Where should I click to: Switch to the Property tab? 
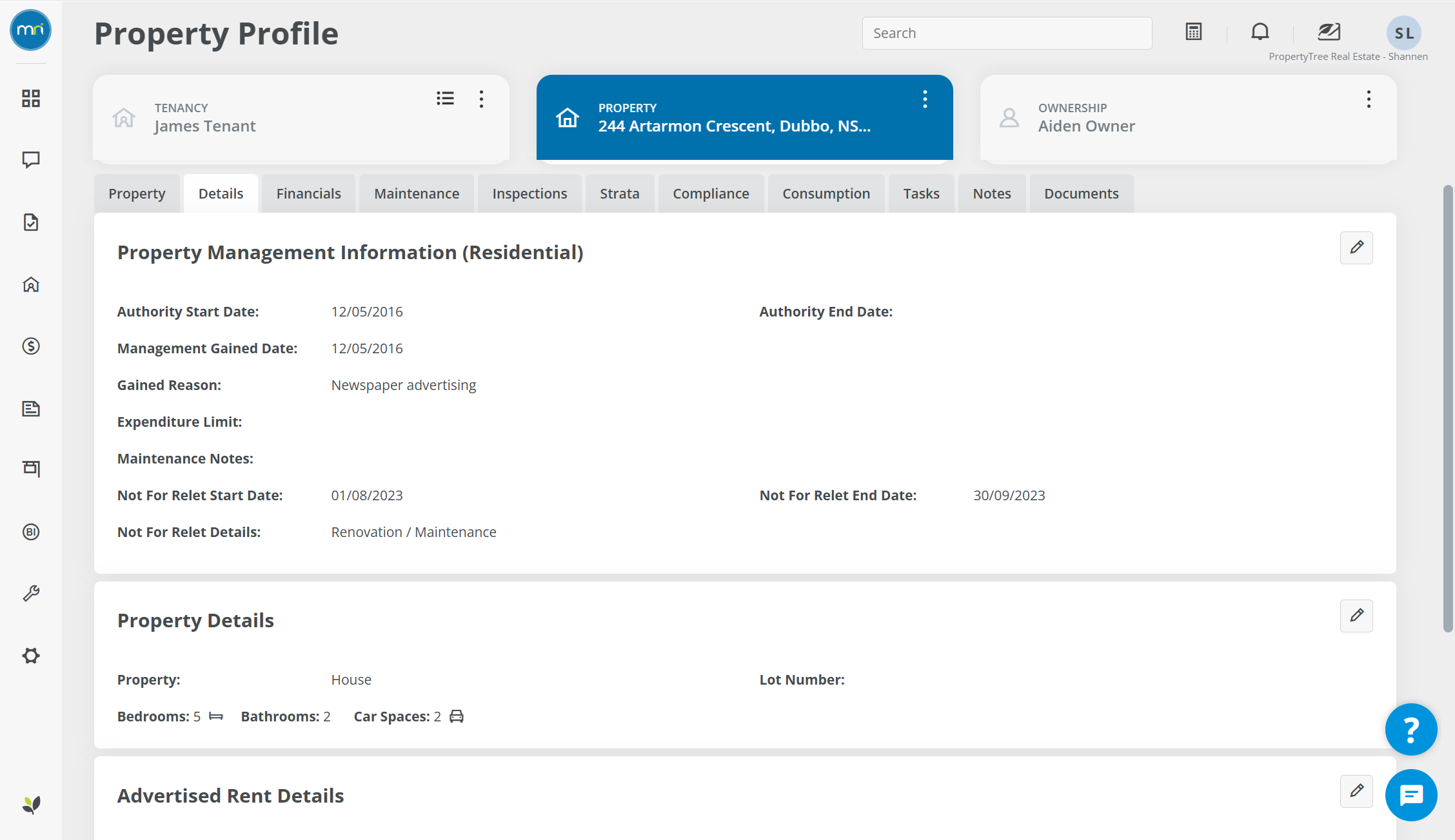click(x=137, y=193)
